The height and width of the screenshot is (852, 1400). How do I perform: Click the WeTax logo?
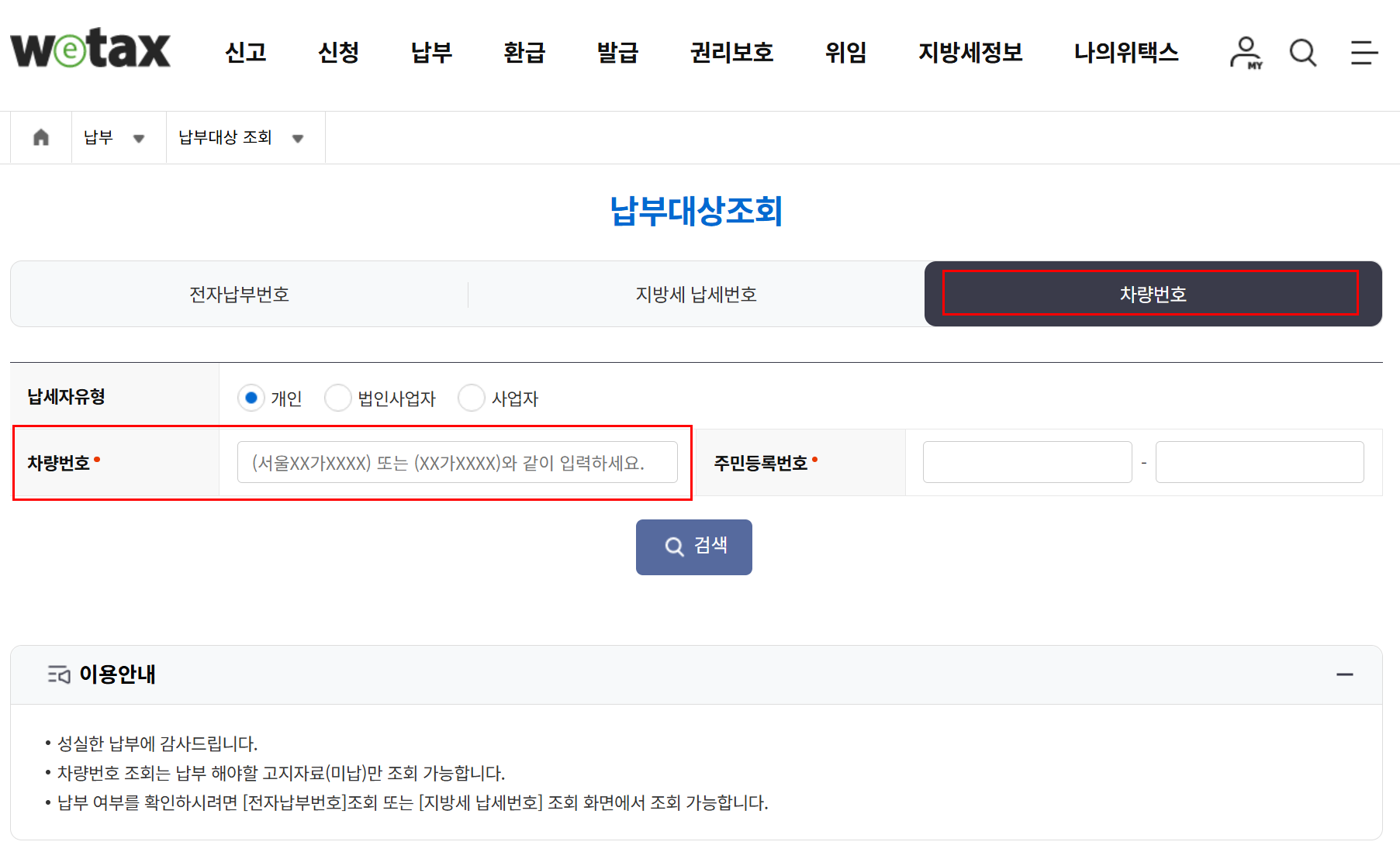89,50
